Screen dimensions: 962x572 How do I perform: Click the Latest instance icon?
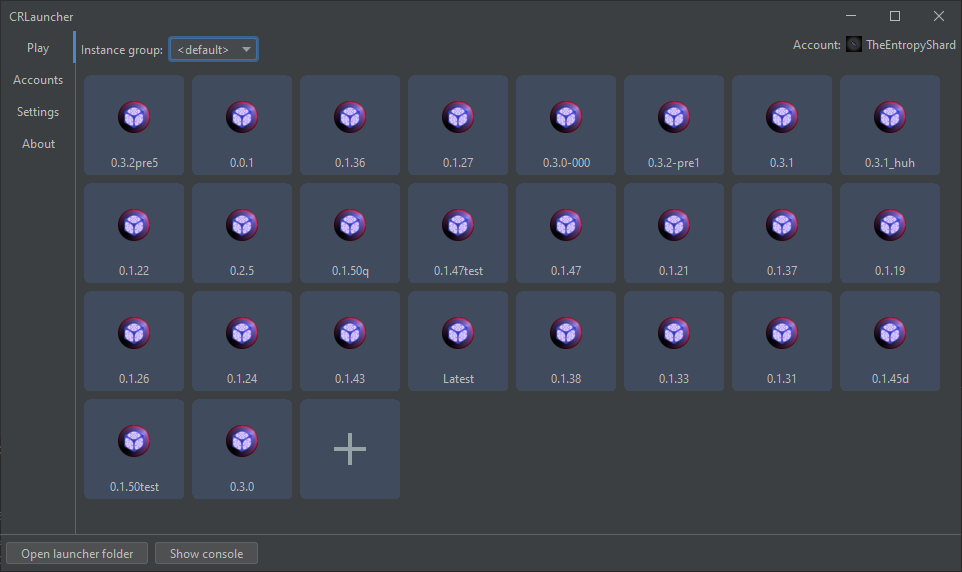[x=458, y=333]
